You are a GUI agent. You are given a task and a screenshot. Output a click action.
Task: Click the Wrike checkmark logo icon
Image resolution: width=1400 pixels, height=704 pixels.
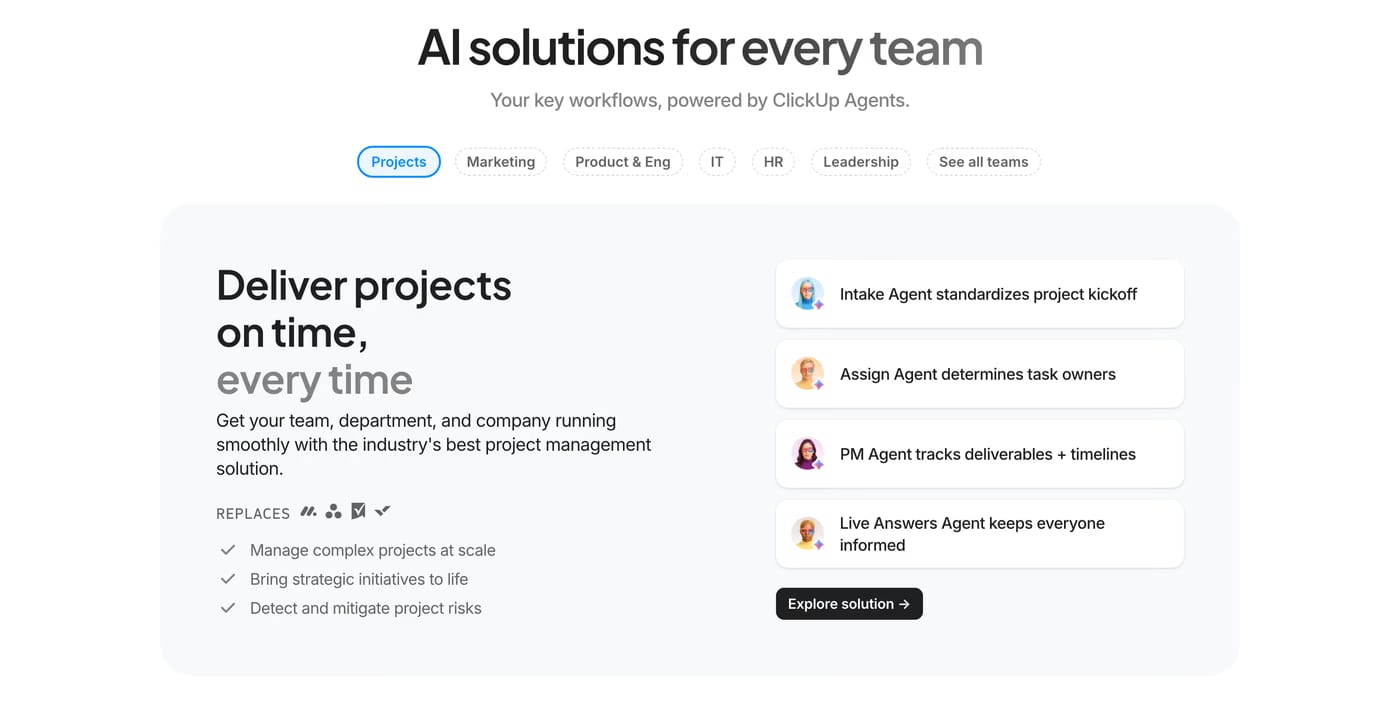point(383,510)
